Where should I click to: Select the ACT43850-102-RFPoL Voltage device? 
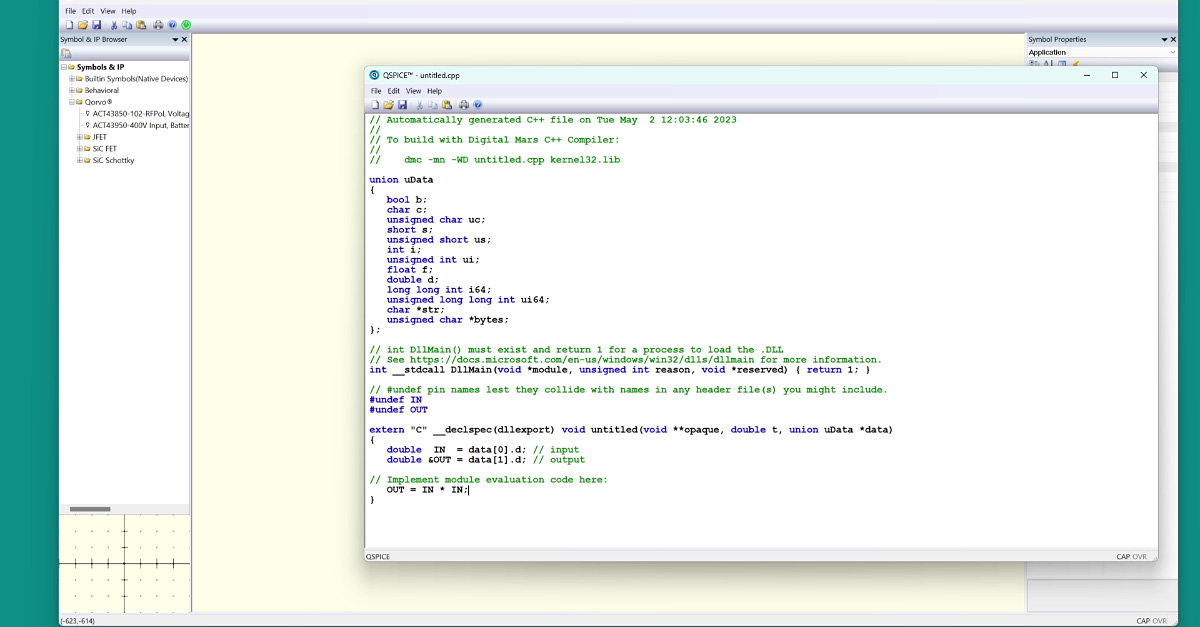point(134,113)
